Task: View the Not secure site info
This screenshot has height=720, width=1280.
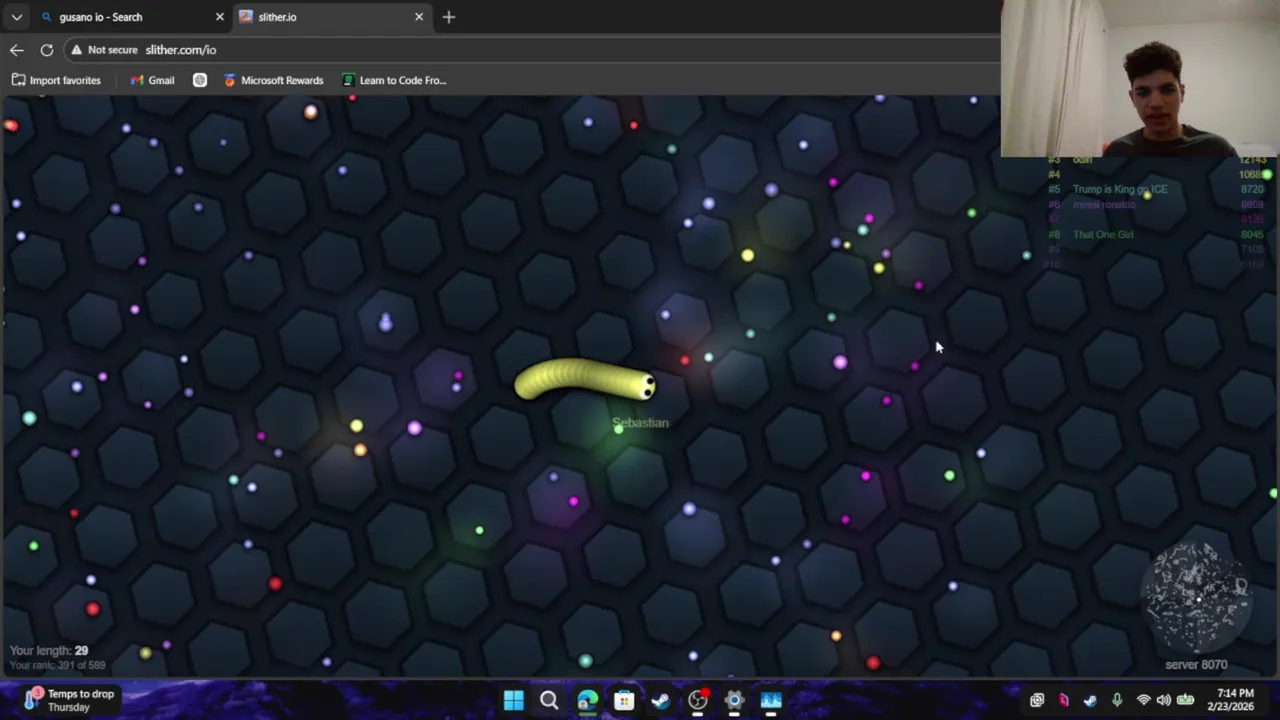Action: coord(104,50)
